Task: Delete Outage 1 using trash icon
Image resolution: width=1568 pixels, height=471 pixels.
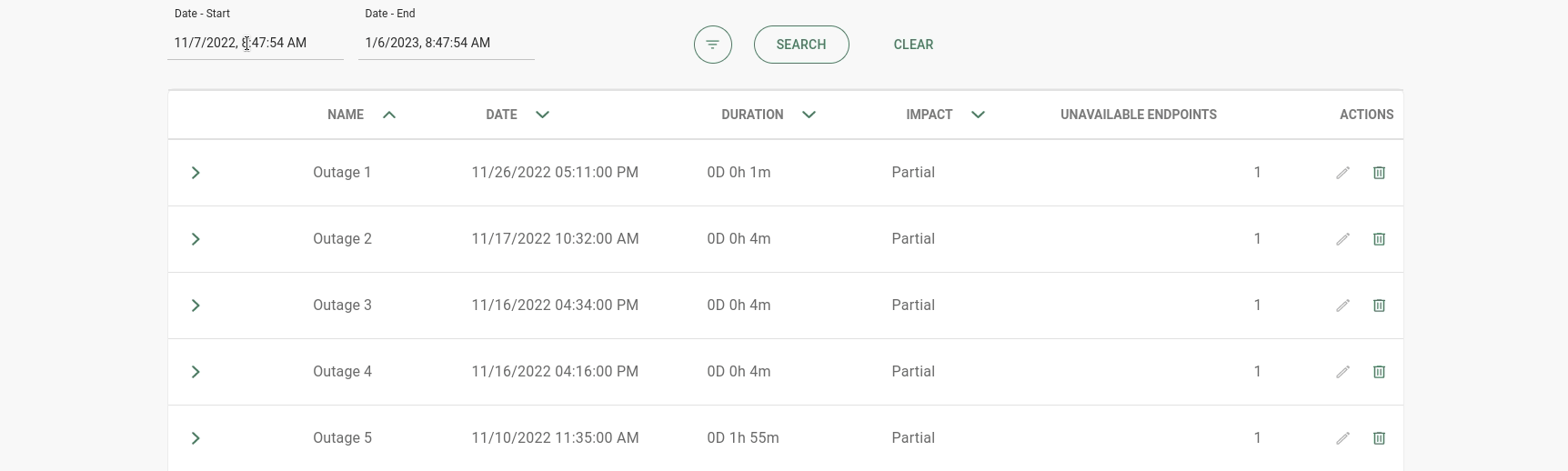Action: [1379, 173]
